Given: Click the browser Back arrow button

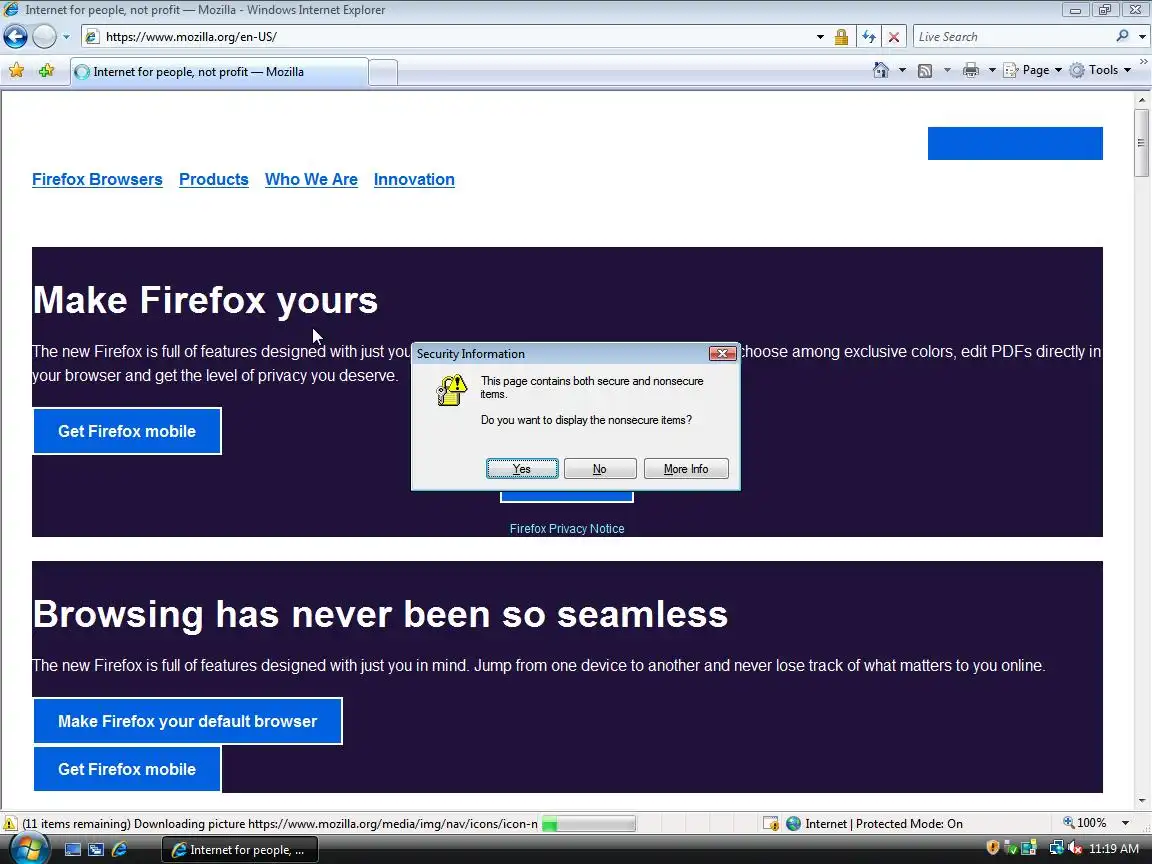Looking at the screenshot, I should tap(15, 36).
